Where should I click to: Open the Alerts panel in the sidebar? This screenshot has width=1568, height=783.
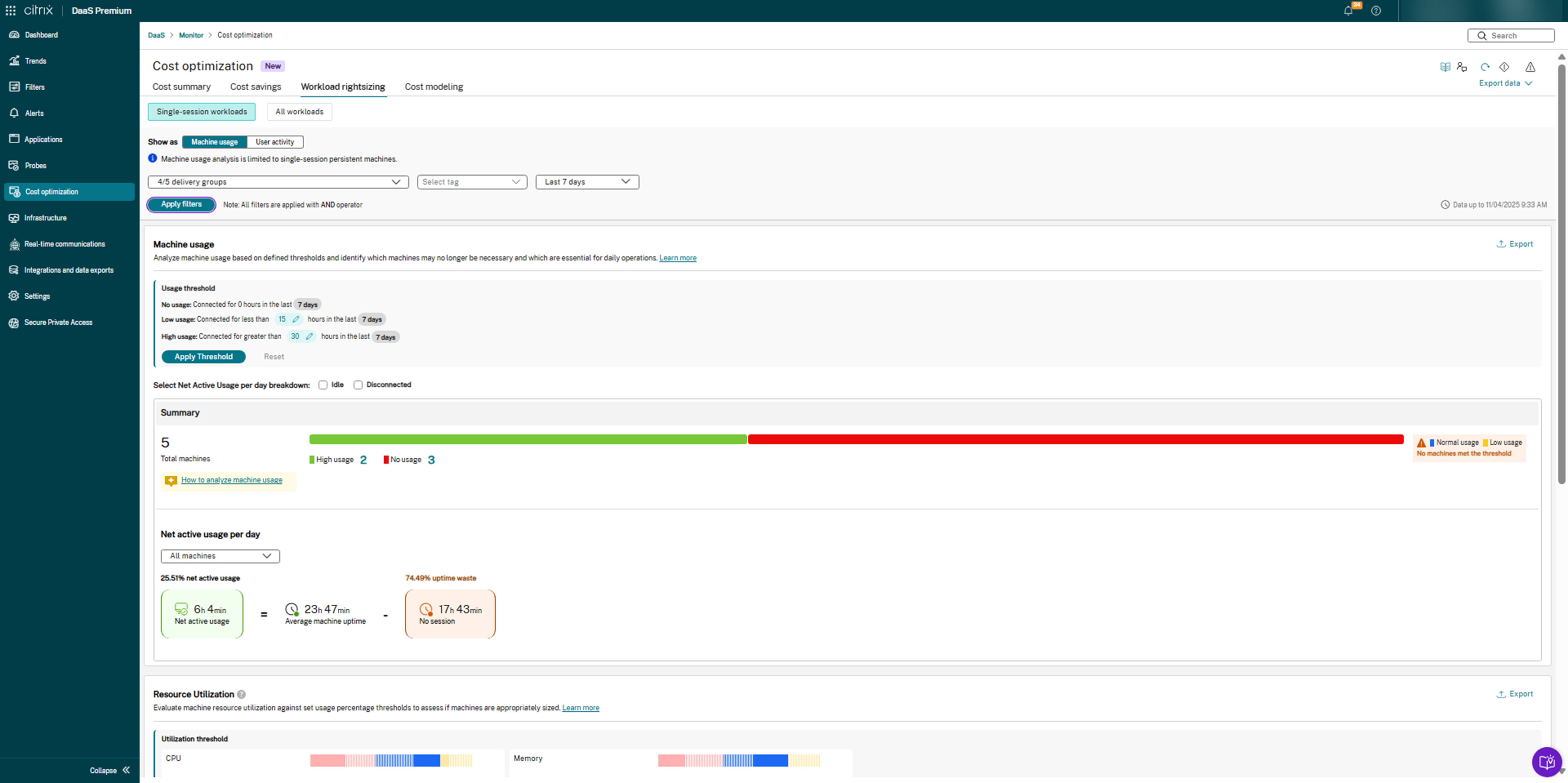pyautogui.click(x=35, y=113)
